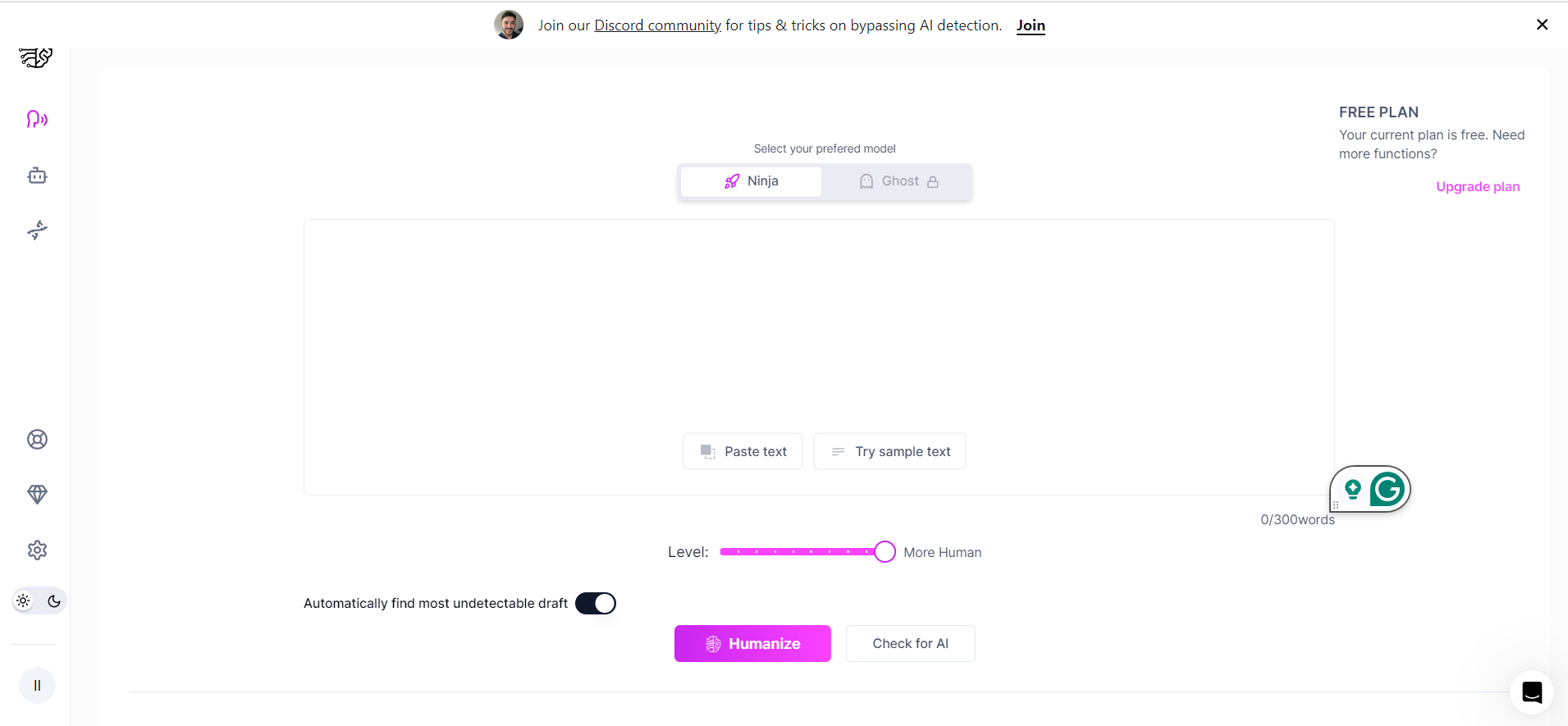Open the paraphraser tool in sidebar
This screenshot has height=726, width=1568.
point(36,231)
